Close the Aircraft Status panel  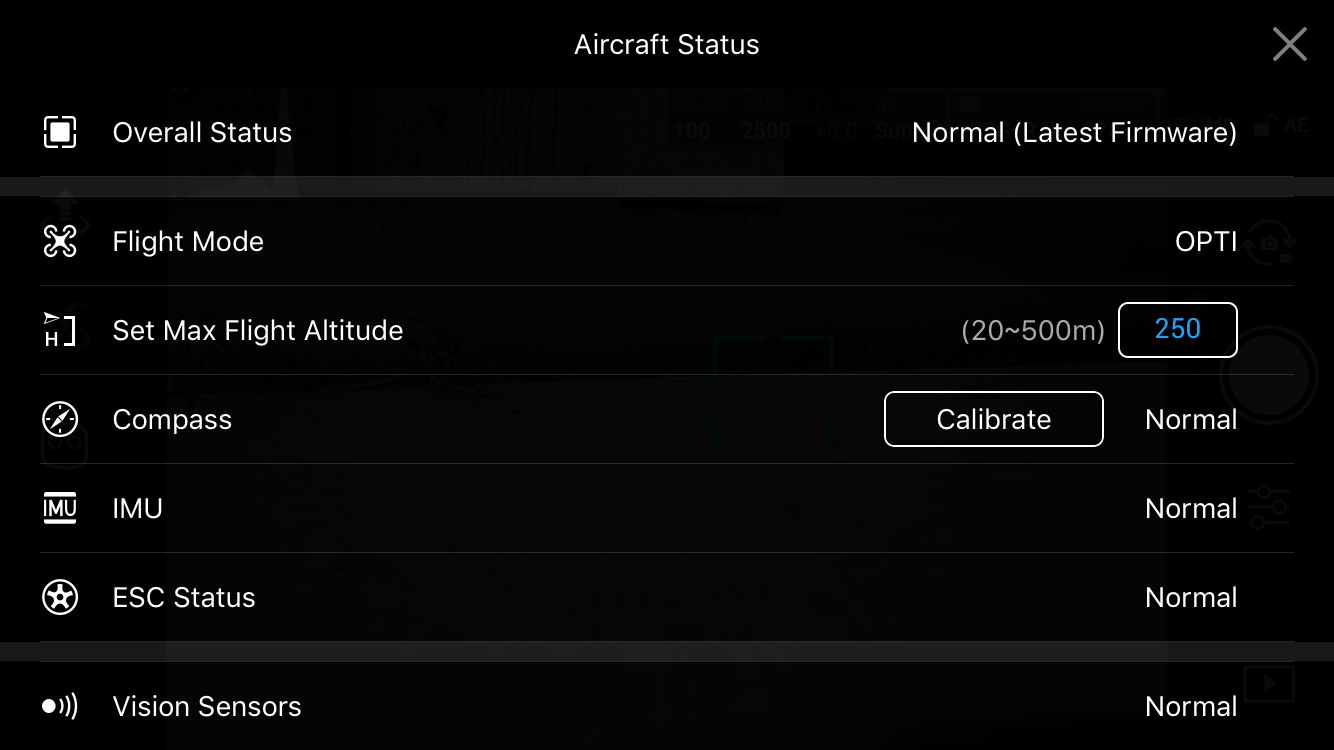[1289, 44]
